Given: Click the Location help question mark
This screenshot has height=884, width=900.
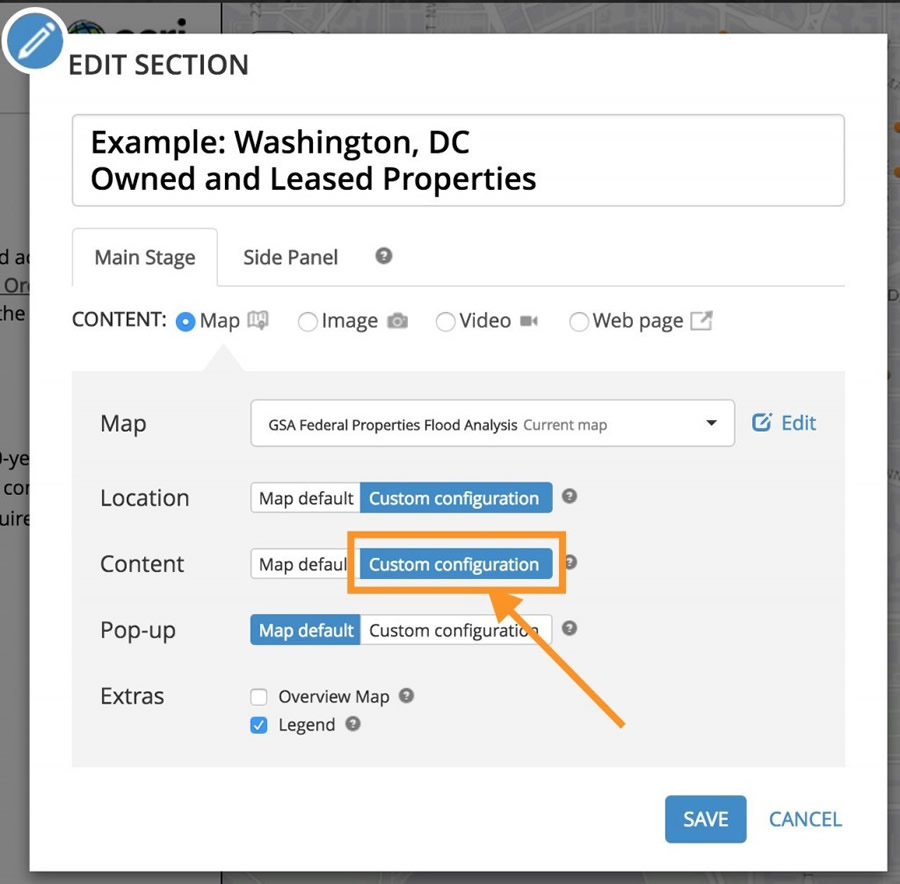Looking at the screenshot, I should 569,496.
